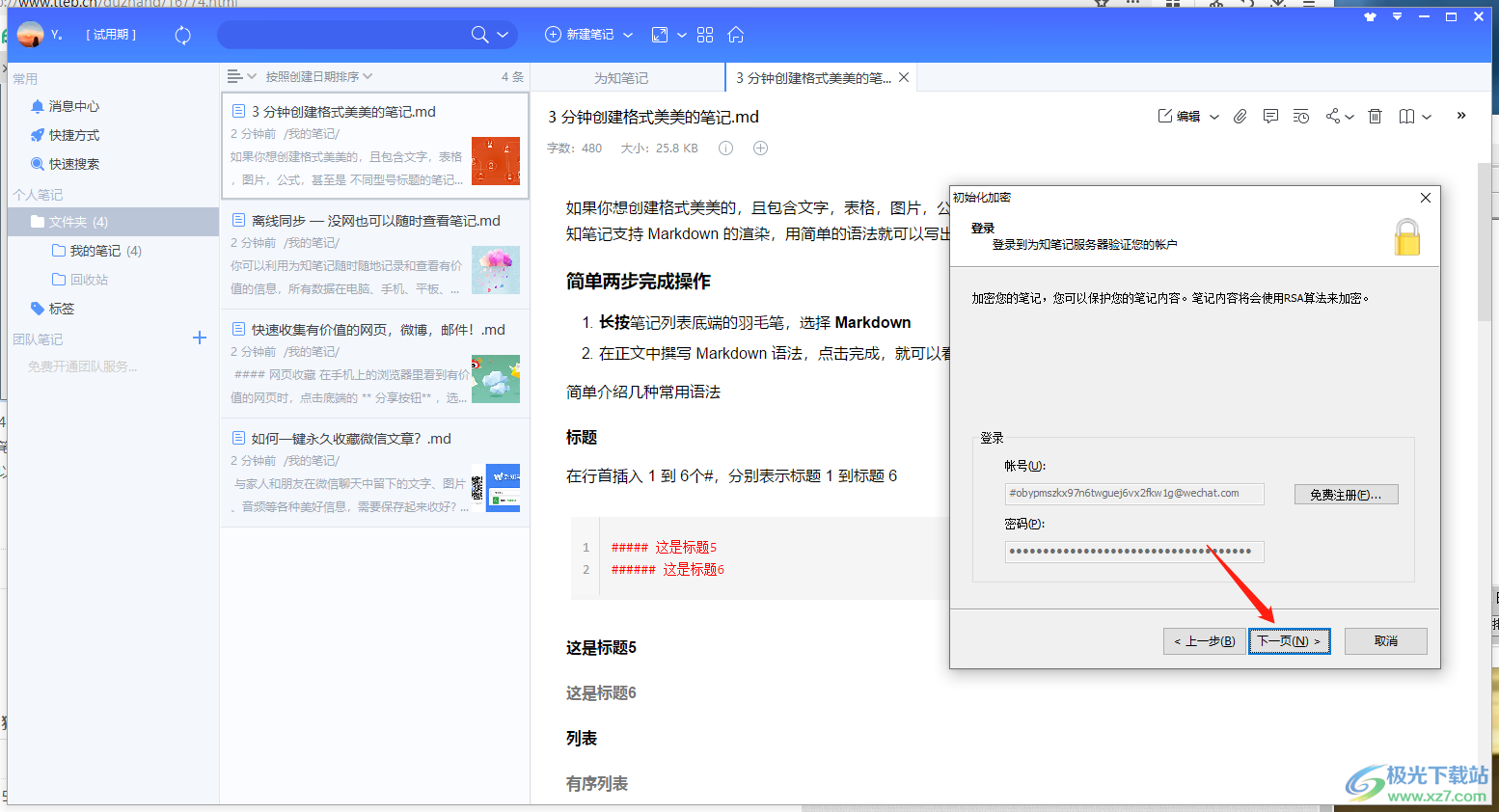Screen dimensions: 1499x812
Task: Open search options dropdown arrow
Action: tap(503, 35)
